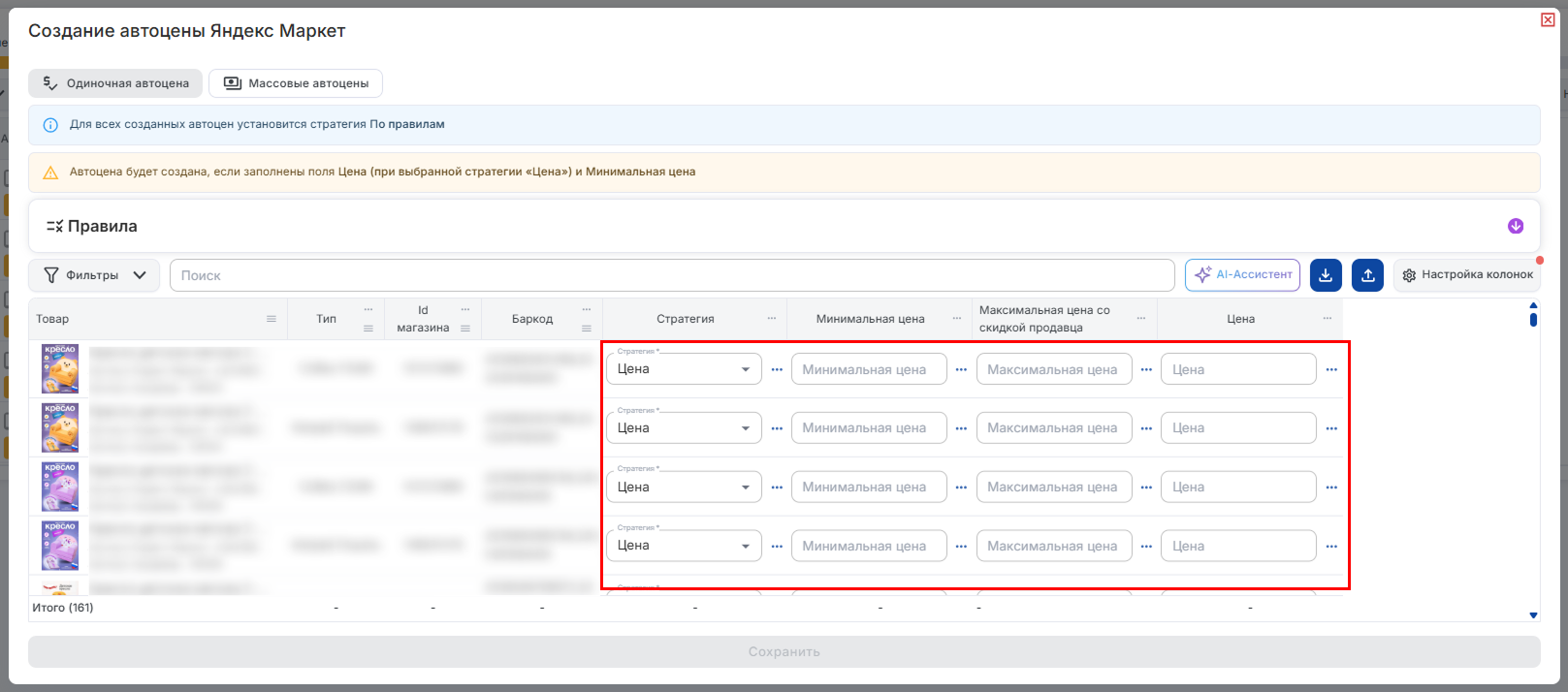Open the Стратегия dropdown in the third row

685,487
